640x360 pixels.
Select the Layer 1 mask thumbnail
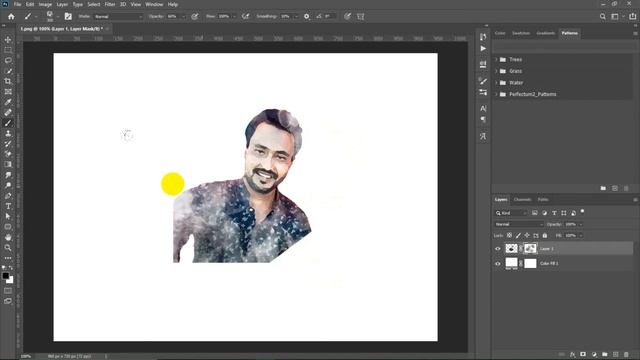530,248
